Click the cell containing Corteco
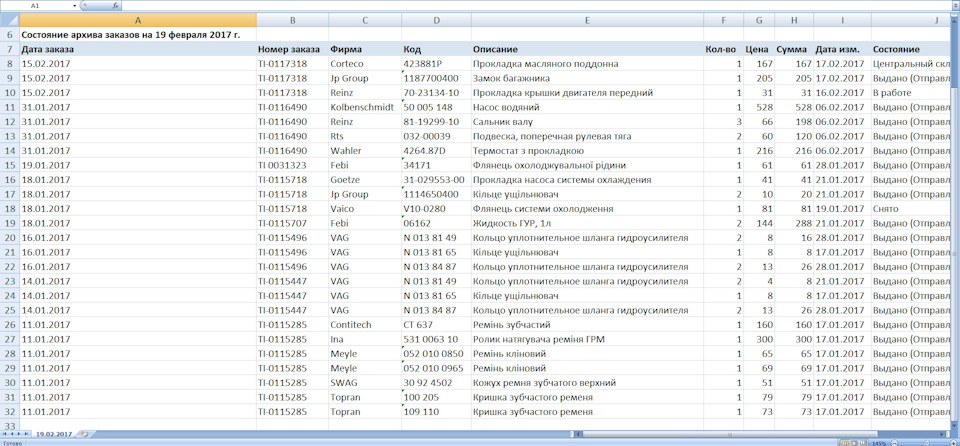The width and height of the screenshot is (960, 446). pos(365,64)
